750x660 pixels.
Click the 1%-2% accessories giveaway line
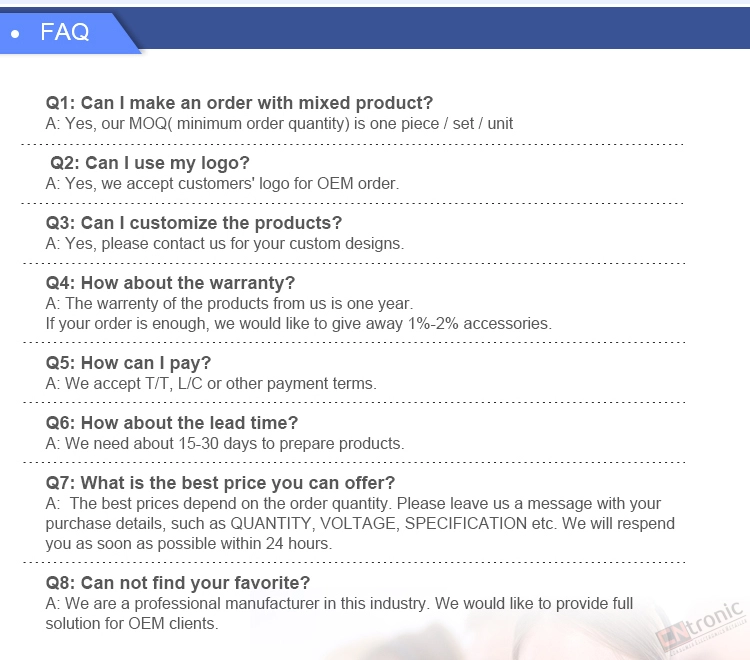pyautogui.click(x=298, y=324)
